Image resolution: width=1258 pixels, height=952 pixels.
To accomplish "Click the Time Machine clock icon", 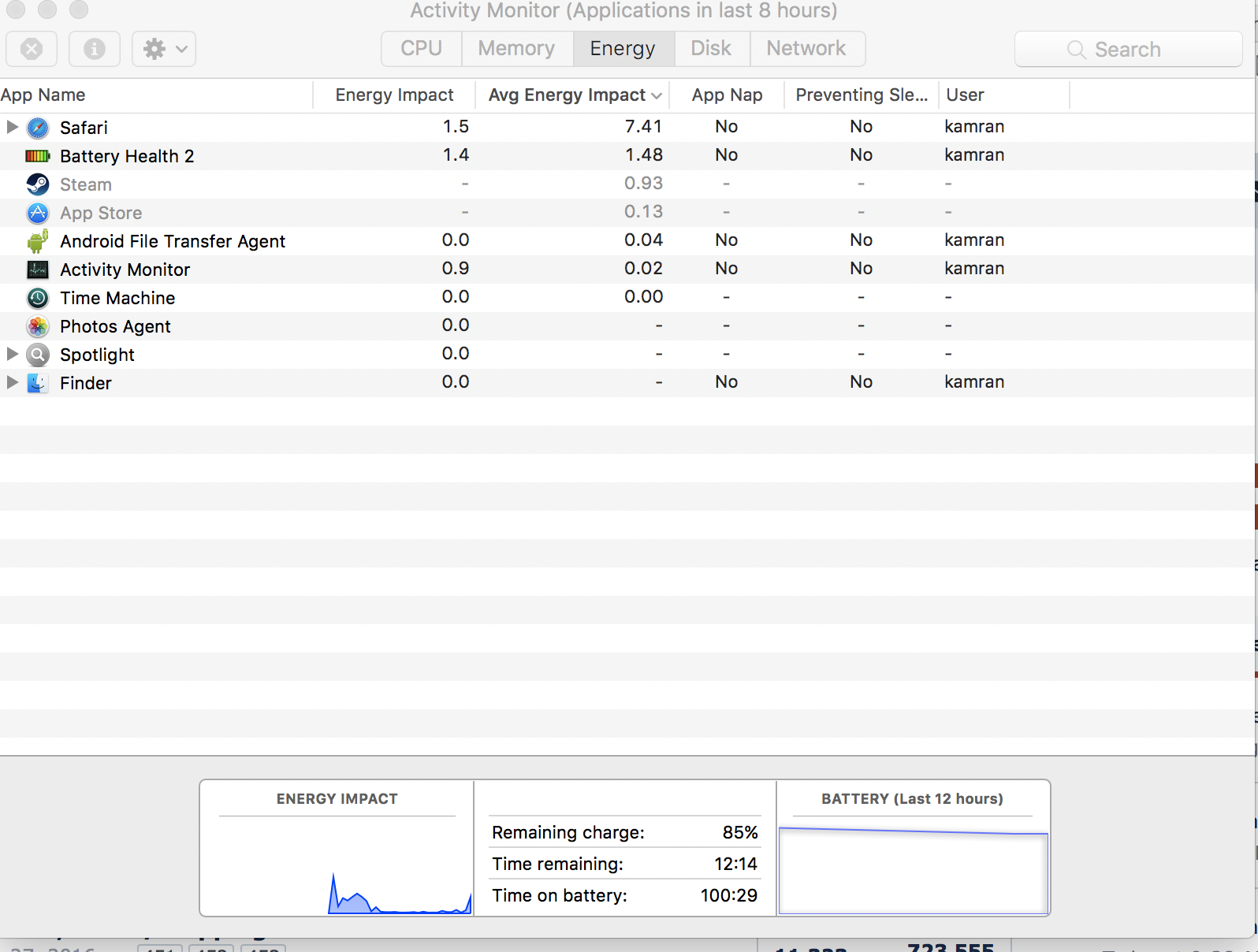I will [38, 298].
